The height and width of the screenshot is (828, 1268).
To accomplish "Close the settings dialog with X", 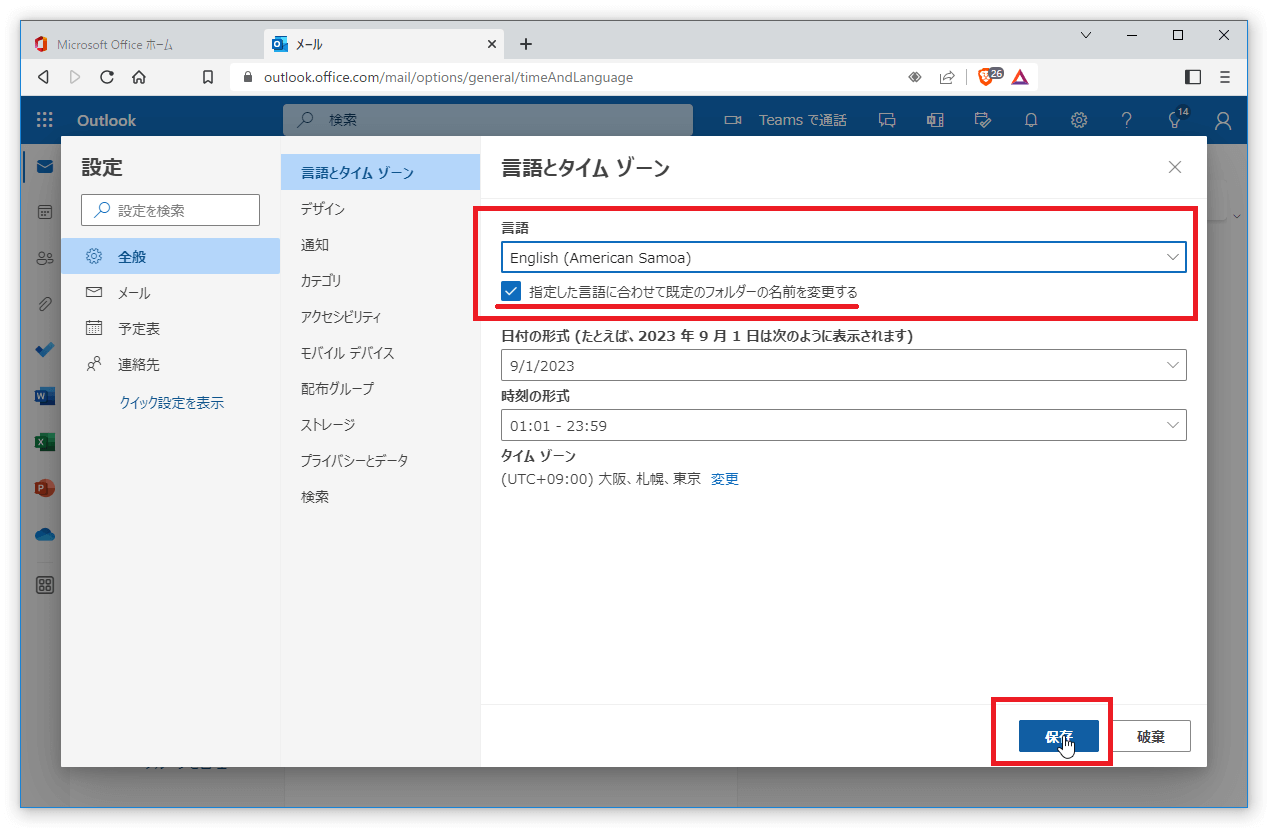I will pos(1175,168).
